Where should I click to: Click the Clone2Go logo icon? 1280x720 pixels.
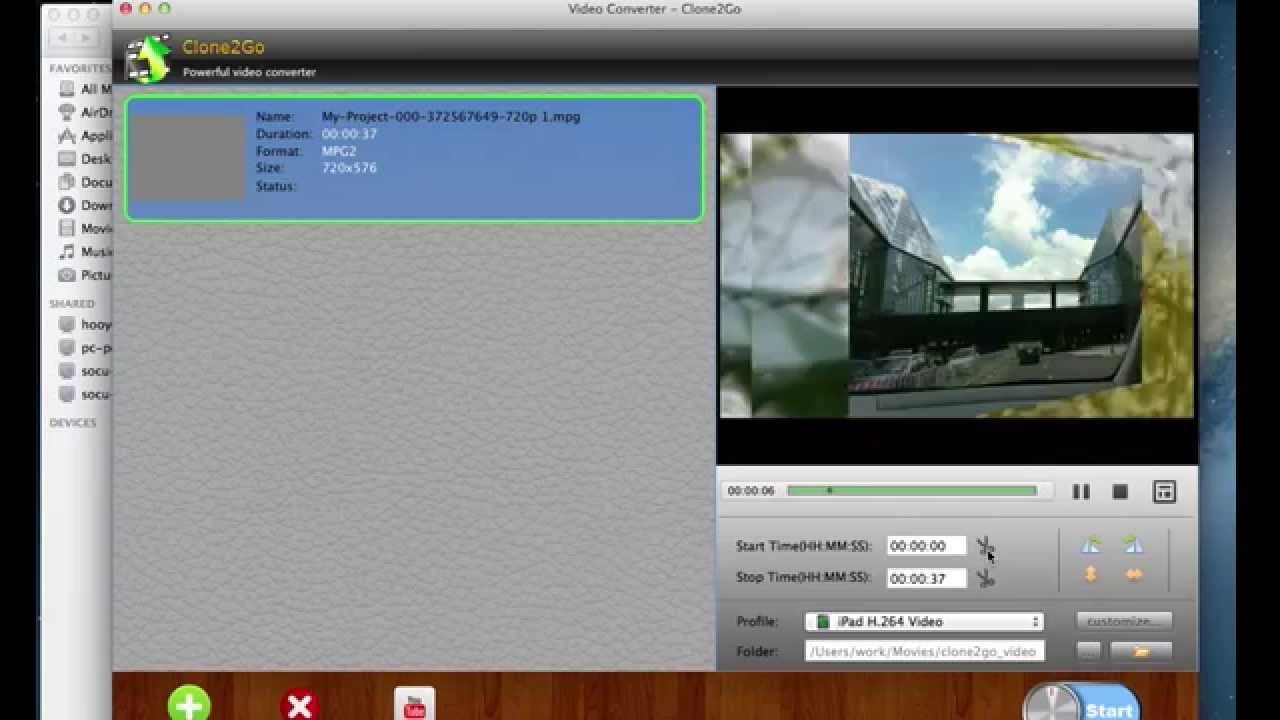[148, 58]
